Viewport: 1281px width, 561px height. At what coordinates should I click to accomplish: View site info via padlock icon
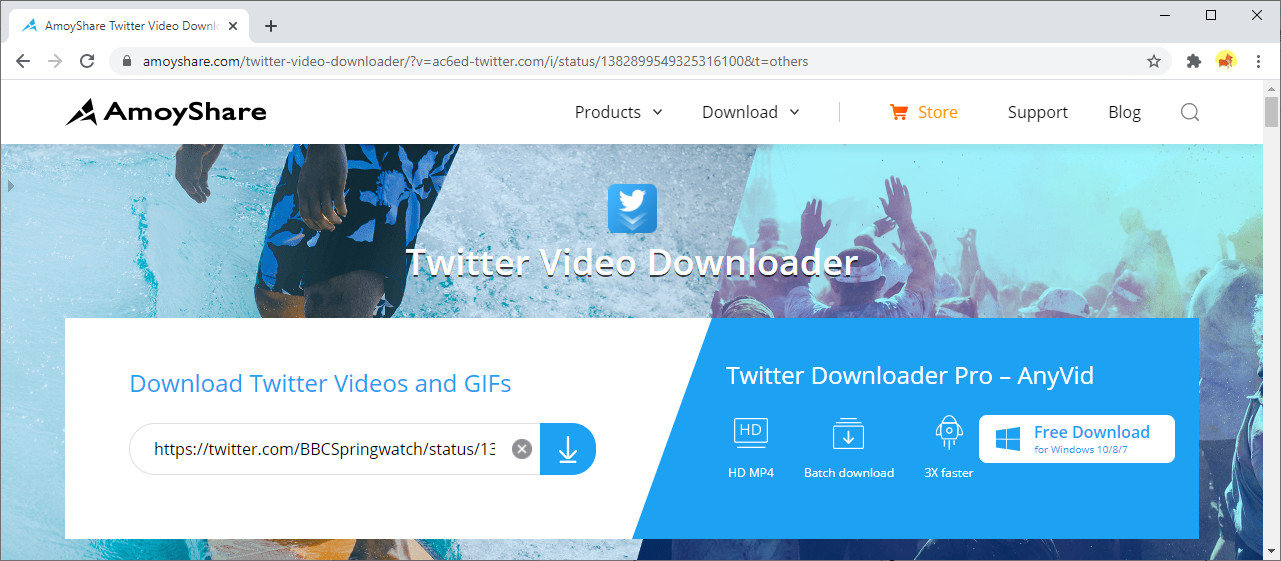click(x=126, y=61)
